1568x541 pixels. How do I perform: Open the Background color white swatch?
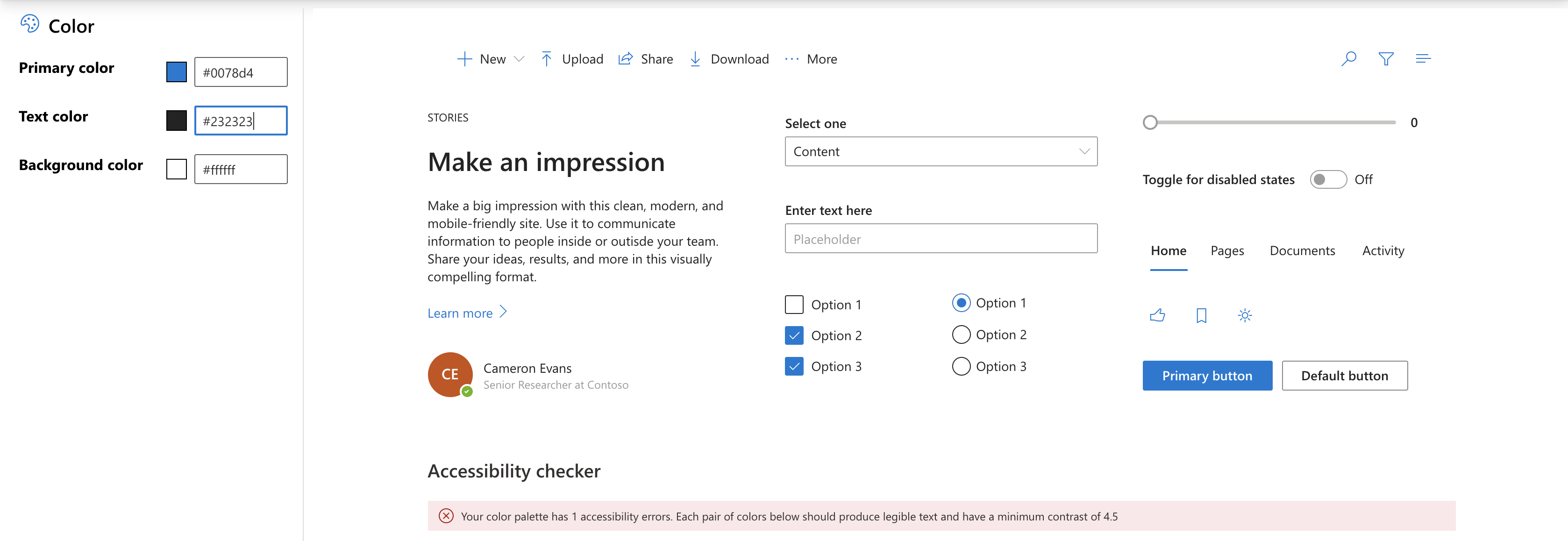click(177, 169)
